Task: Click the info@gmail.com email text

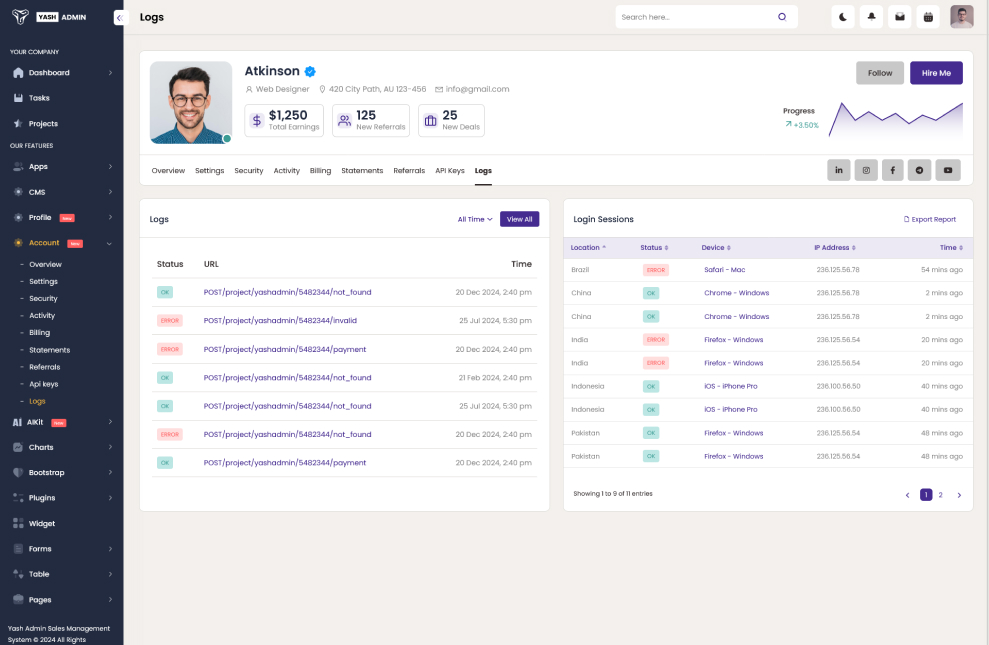Action: click(x=477, y=90)
